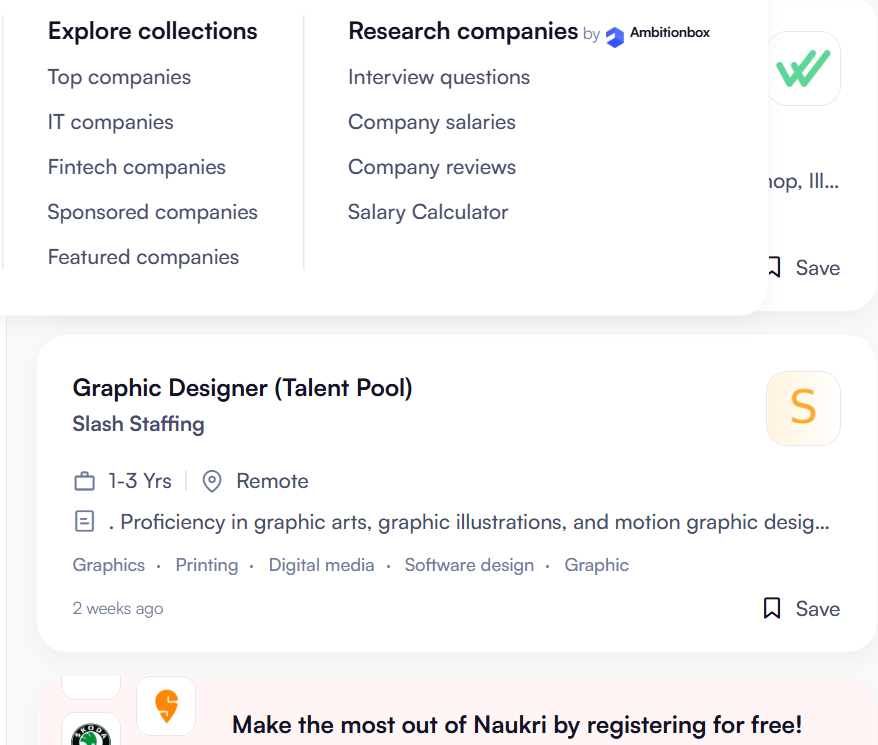878x745 pixels.
Task: Select the Graphics skill tag
Action: (x=108, y=565)
